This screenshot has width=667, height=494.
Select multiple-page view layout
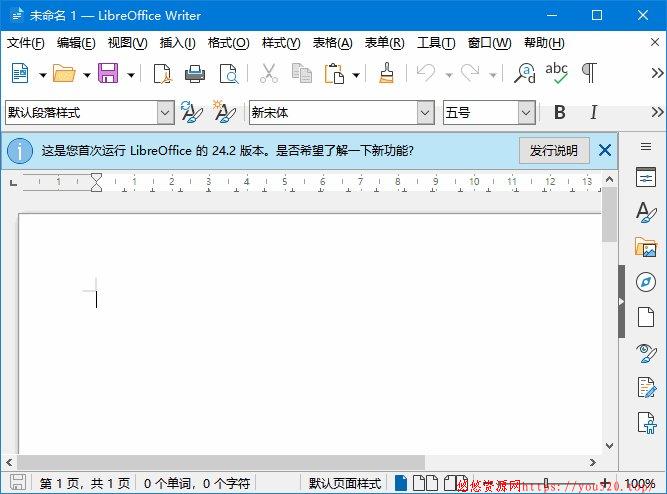click(425, 483)
